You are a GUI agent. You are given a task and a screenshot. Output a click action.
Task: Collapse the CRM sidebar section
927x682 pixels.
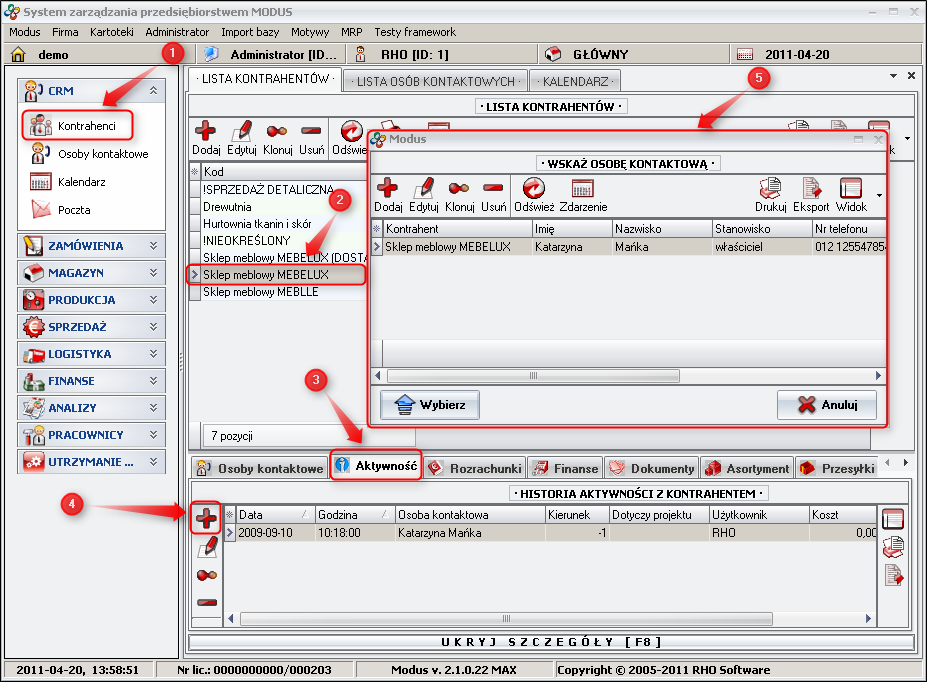click(153, 91)
